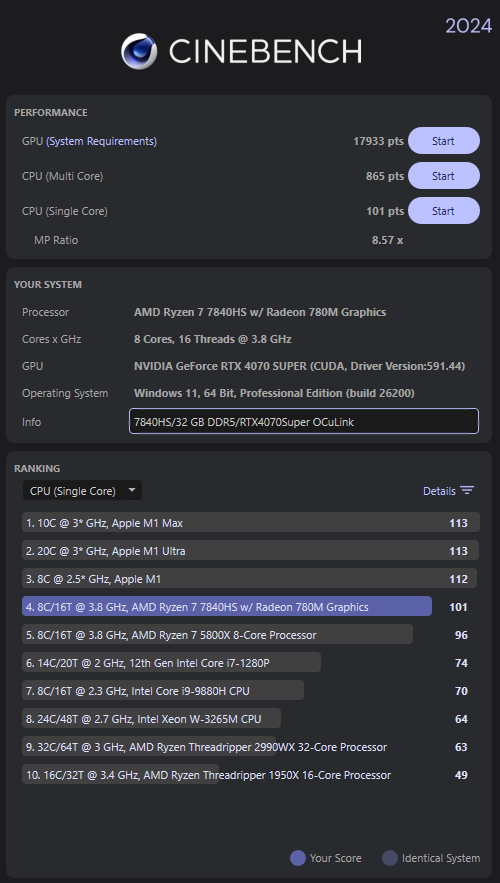Open the CPU (Single Core) ranking dropdown
The image size is (500, 883).
(x=82, y=490)
